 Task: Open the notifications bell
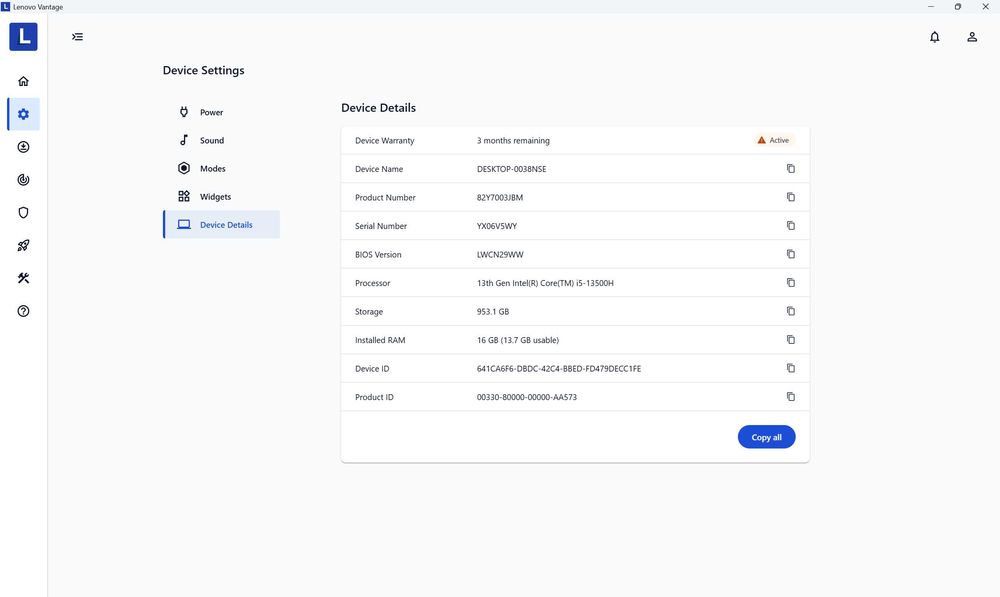[935, 37]
